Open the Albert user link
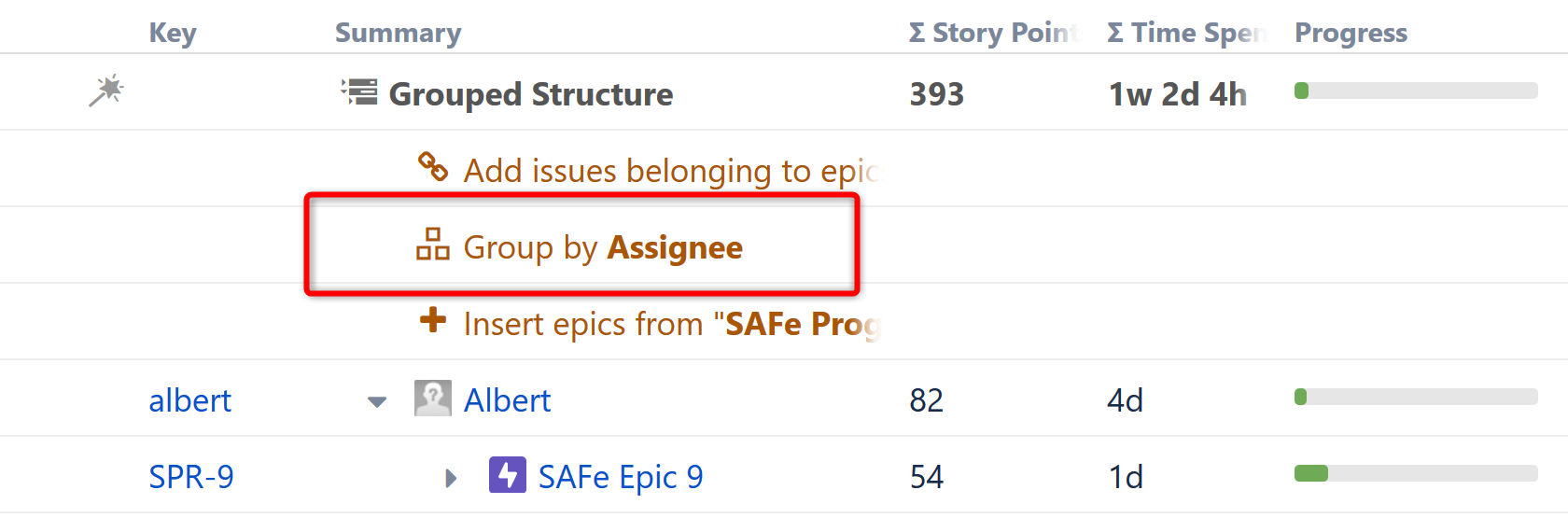Image resolution: width=1568 pixels, height=518 pixels. (507, 400)
